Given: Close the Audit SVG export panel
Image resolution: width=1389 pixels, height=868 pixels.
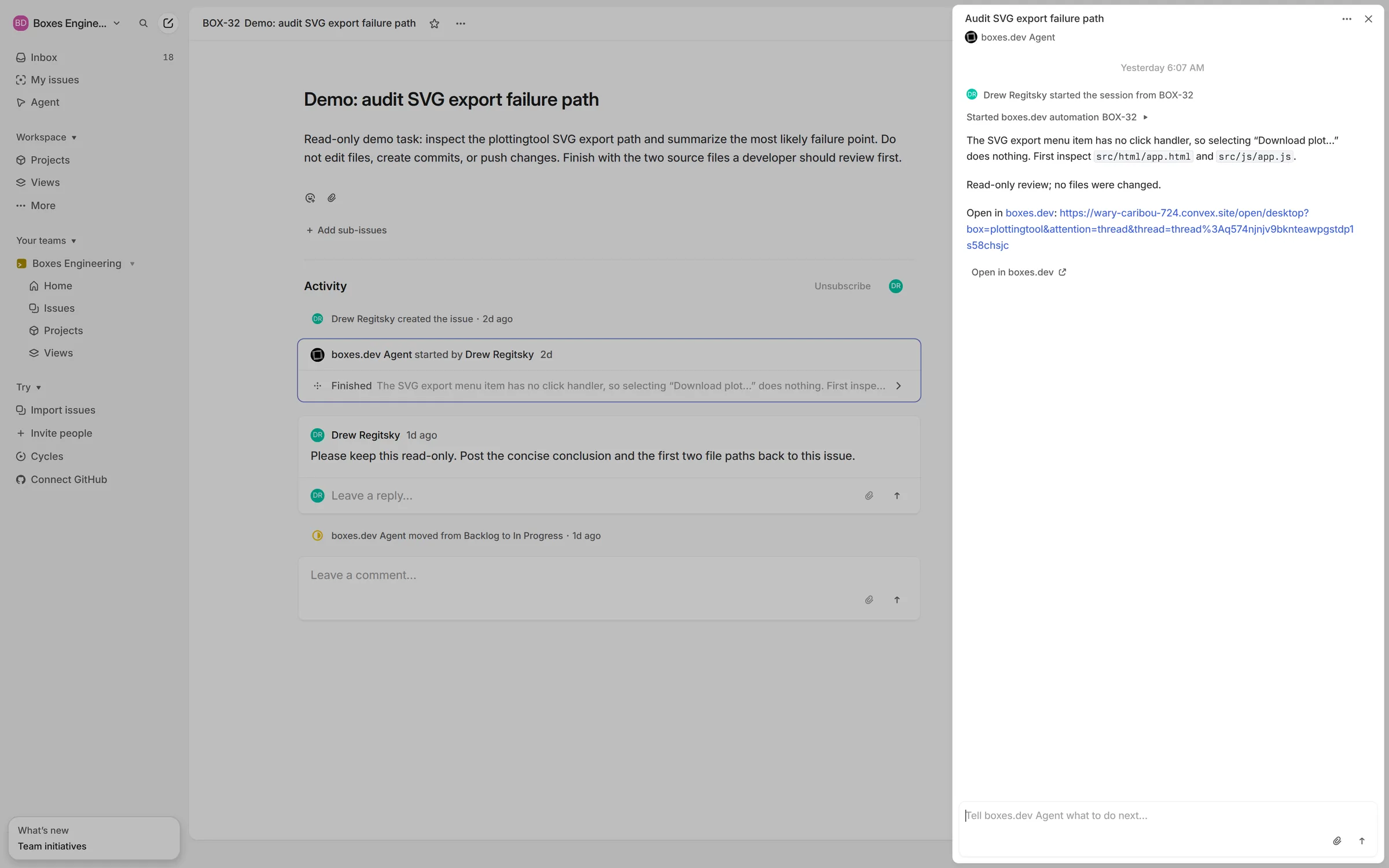Looking at the screenshot, I should [x=1368, y=19].
